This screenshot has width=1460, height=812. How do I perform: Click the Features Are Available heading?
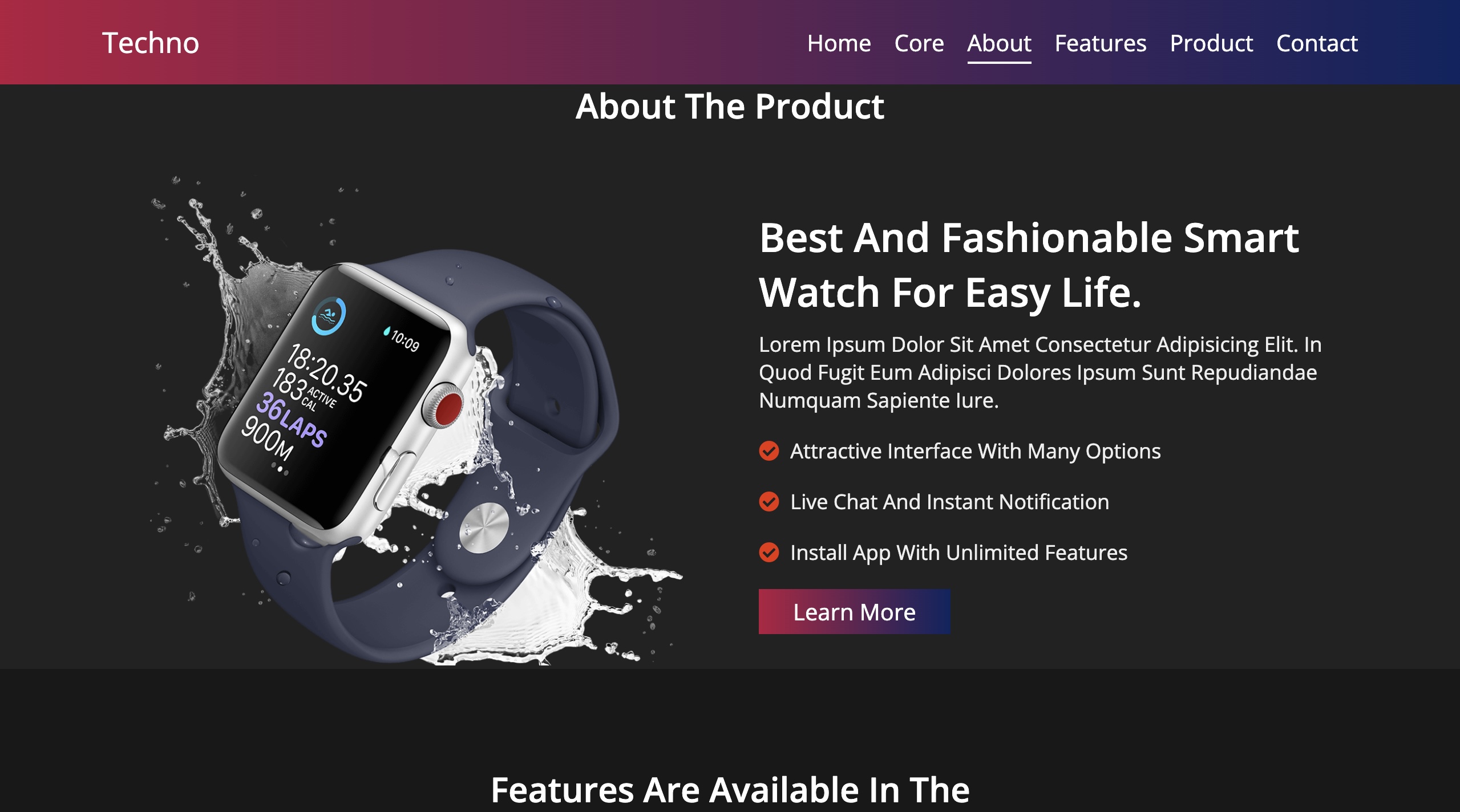(x=730, y=790)
